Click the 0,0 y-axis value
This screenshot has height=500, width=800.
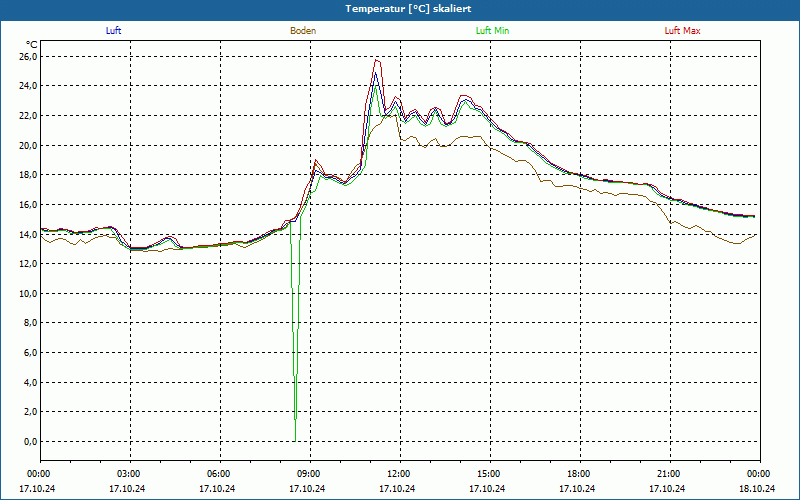(x=31, y=441)
